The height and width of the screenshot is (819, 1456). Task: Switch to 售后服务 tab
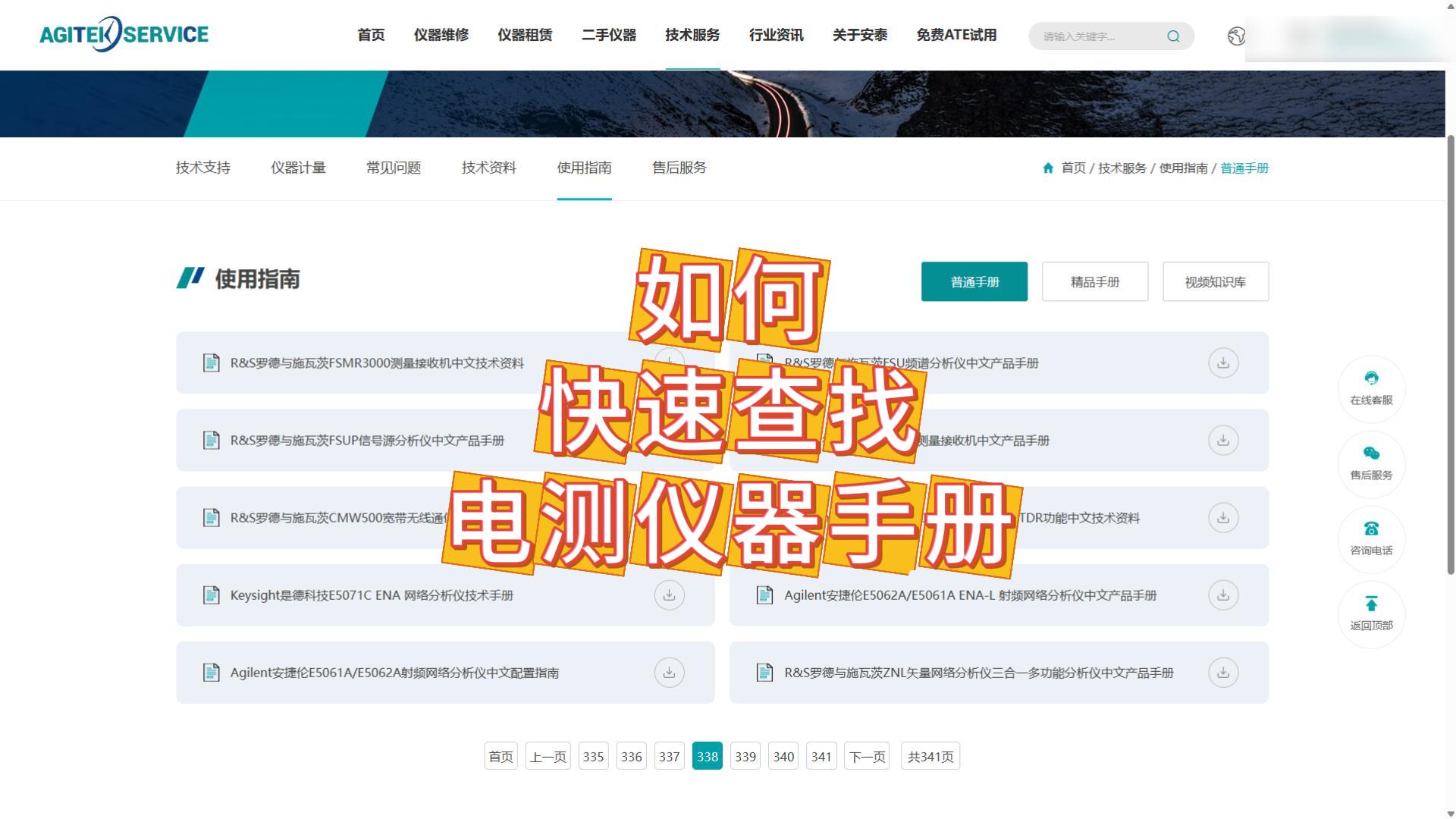point(679,168)
